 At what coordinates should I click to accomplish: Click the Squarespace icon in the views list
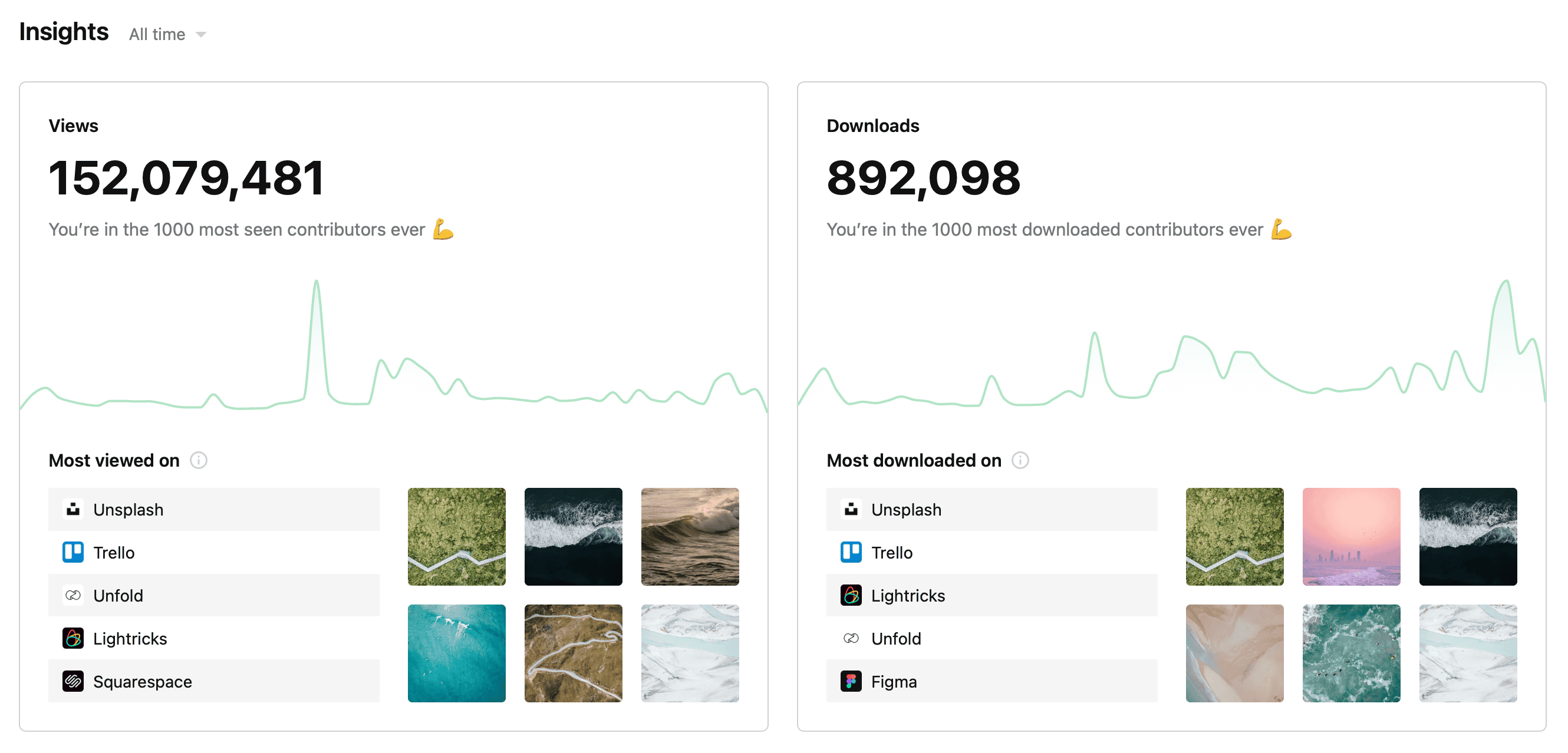click(73, 681)
